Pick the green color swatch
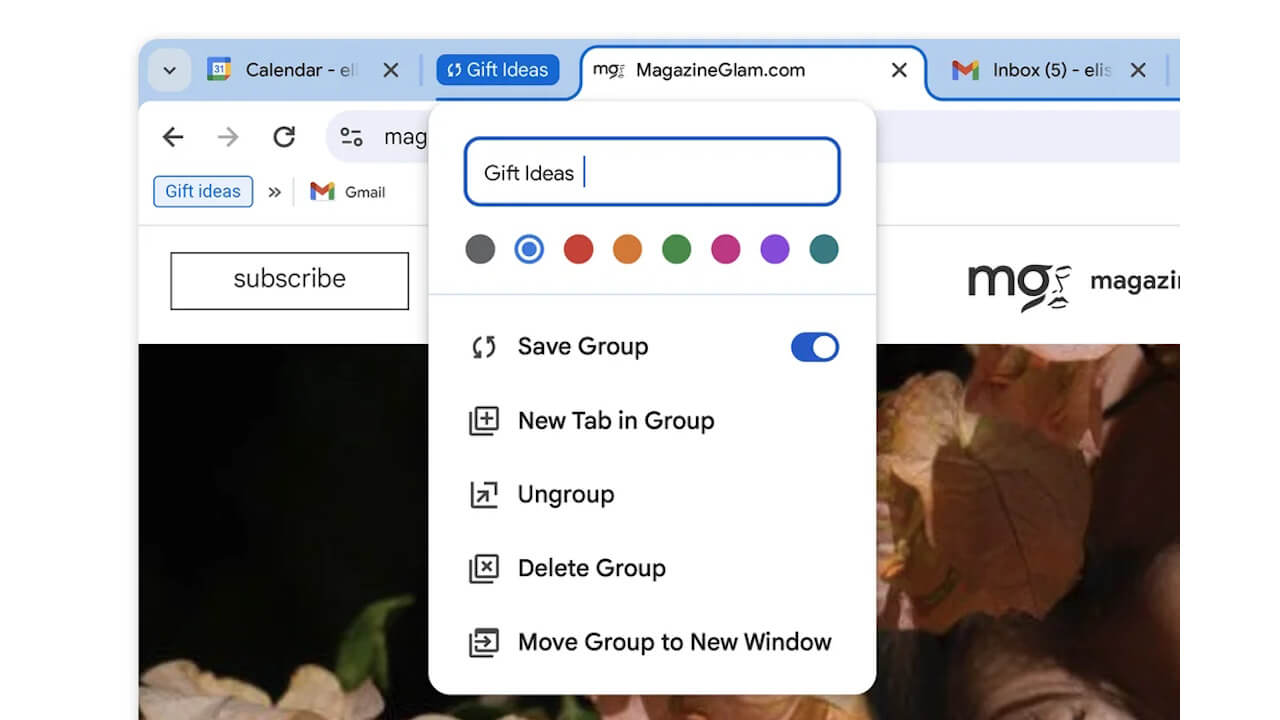Image resolution: width=1280 pixels, height=720 pixels. (676, 249)
